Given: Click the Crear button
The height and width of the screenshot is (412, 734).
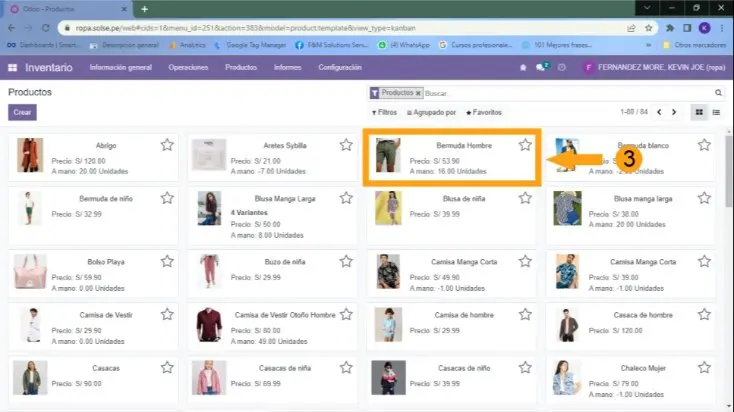Looking at the screenshot, I should point(22,113).
